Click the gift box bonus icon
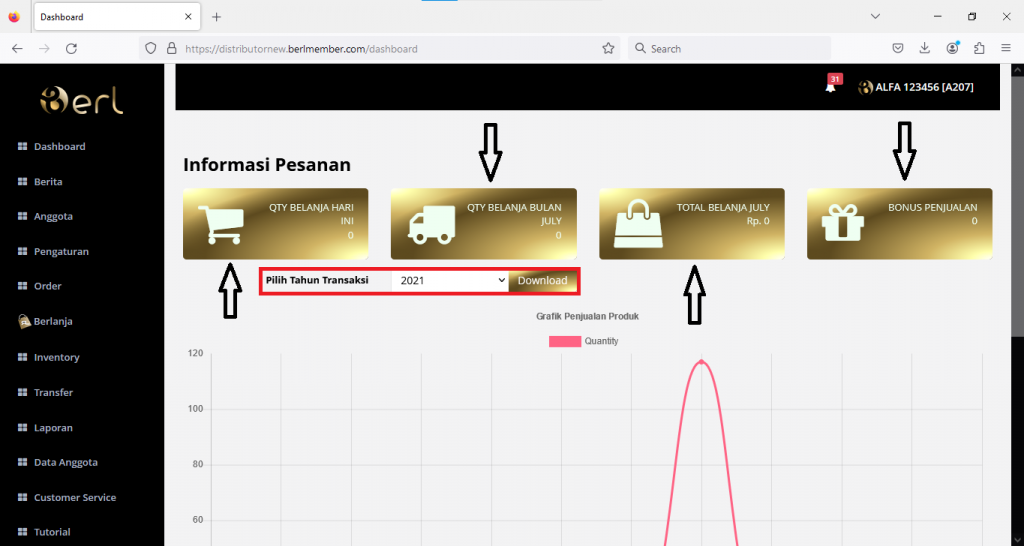Image resolution: width=1024 pixels, height=546 pixels. (x=842, y=224)
